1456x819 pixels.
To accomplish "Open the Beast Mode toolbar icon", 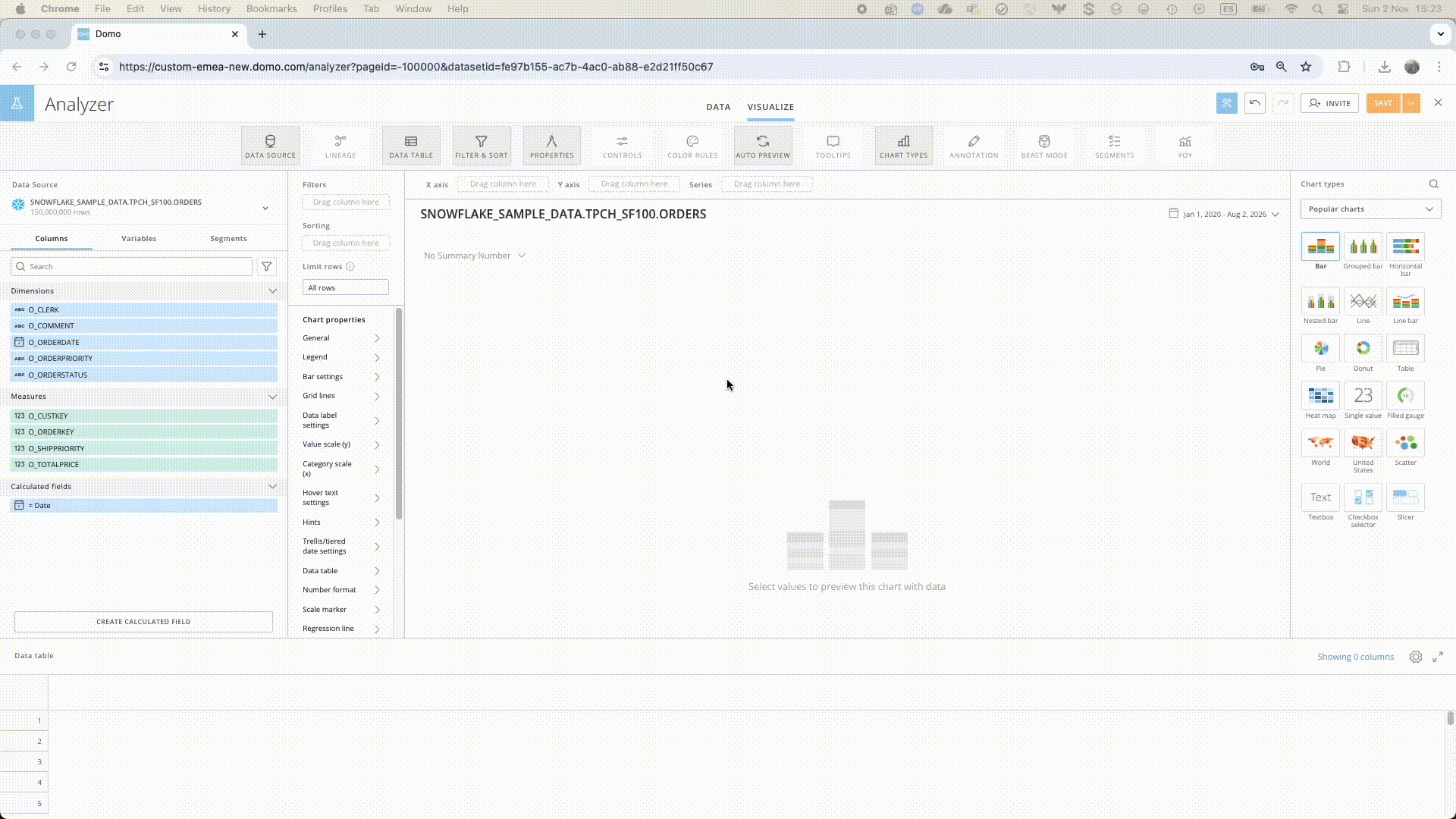I will click(x=1043, y=146).
